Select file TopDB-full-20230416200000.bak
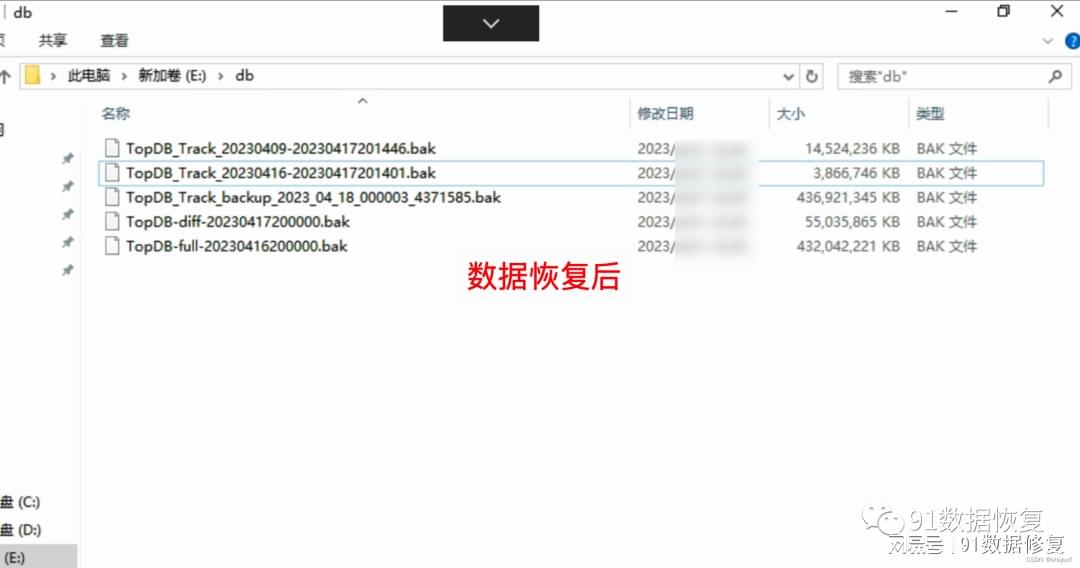The width and height of the screenshot is (1080, 568). point(236,246)
